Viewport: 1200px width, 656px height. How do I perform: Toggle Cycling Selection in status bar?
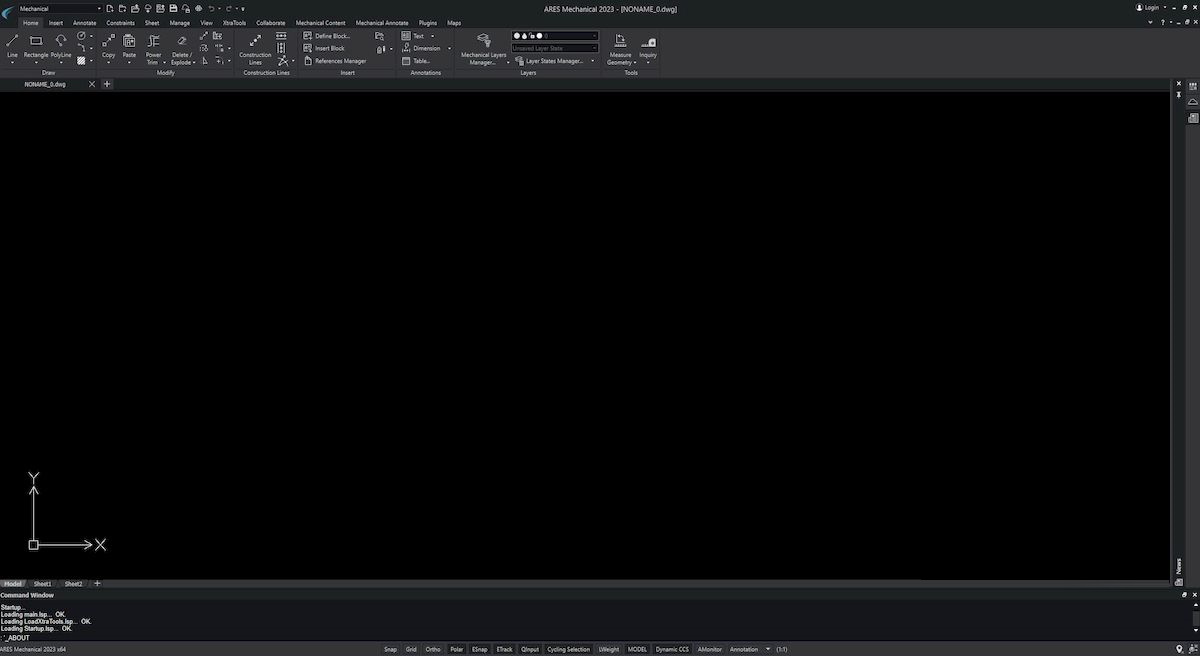pyautogui.click(x=569, y=649)
